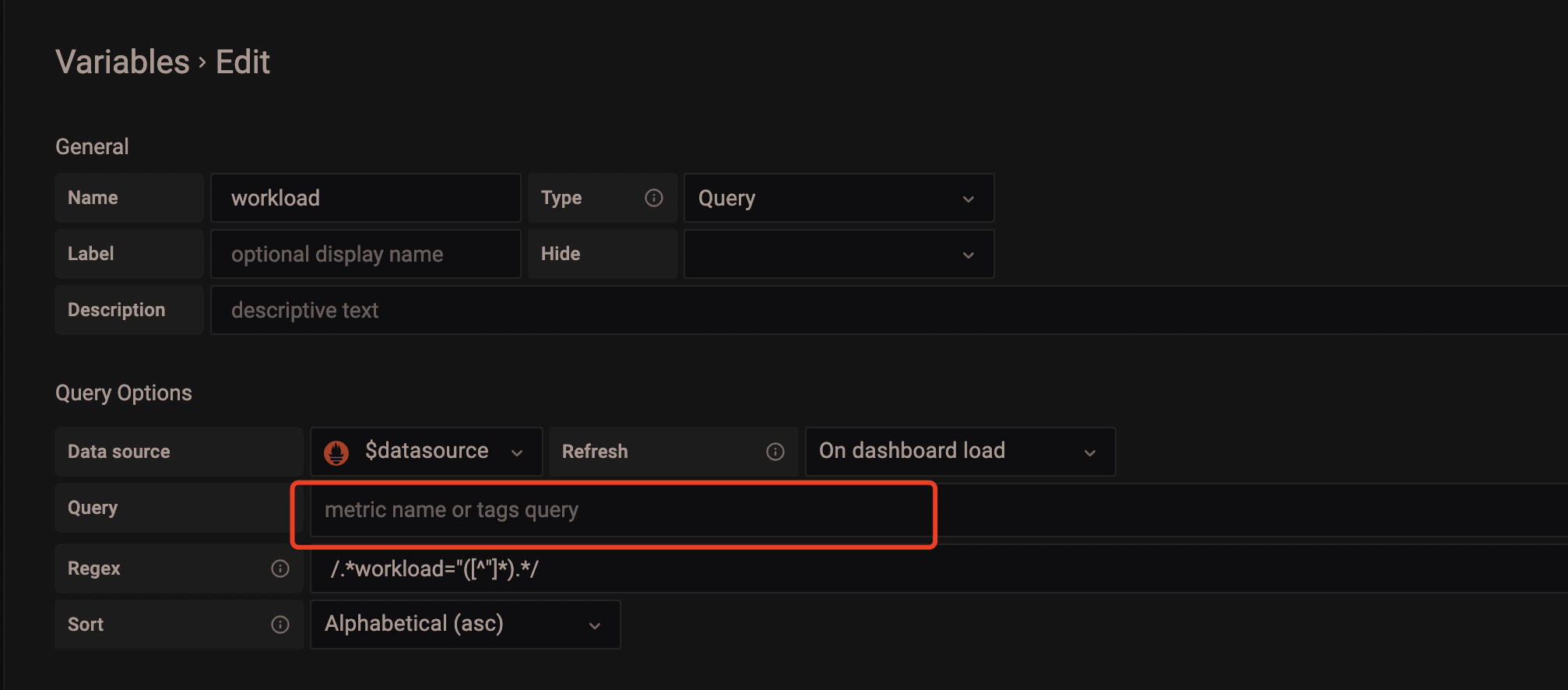Open the Hide dropdown

(838, 254)
